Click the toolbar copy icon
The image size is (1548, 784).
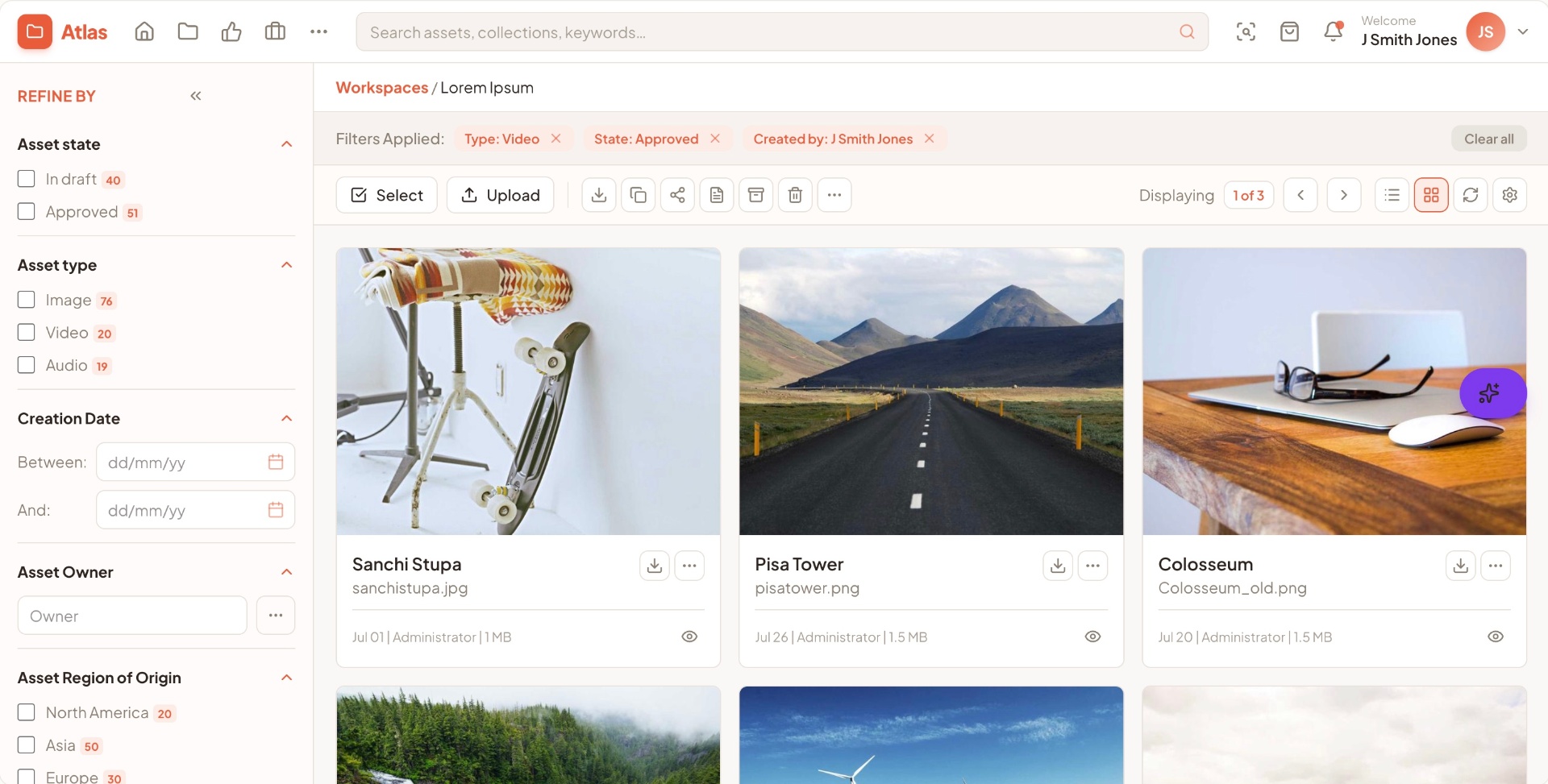pos(638,195)
